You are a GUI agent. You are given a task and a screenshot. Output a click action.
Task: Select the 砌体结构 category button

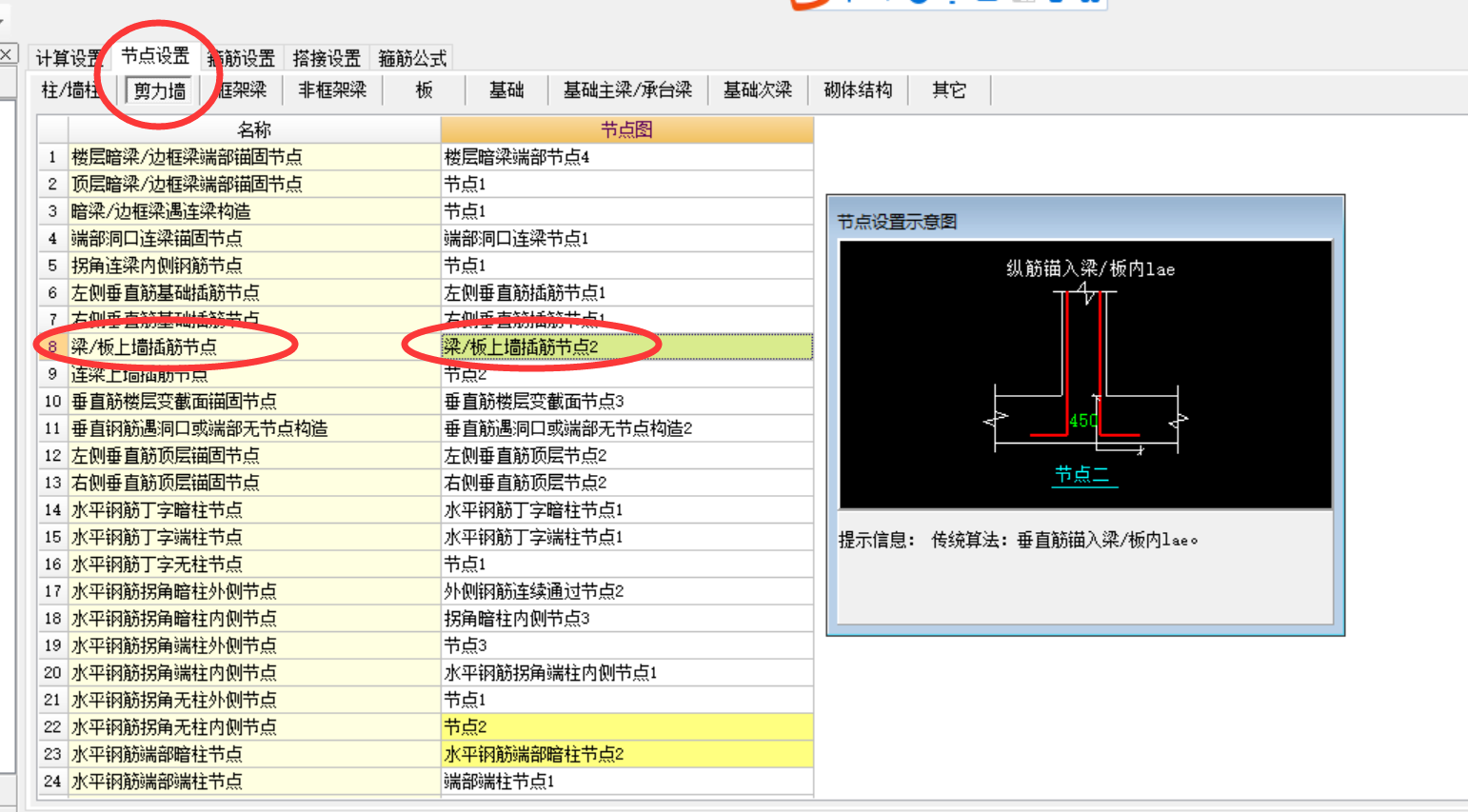click(858, 90)
